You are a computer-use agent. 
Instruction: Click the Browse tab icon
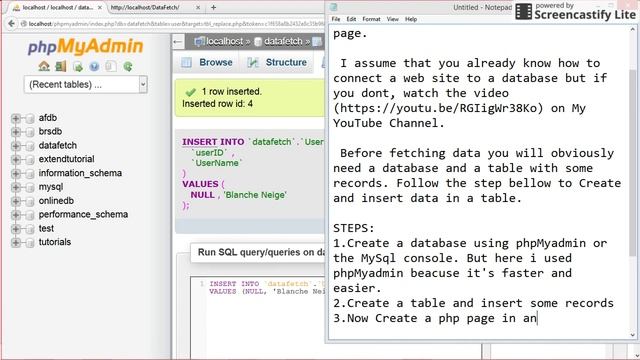(187, 62)
